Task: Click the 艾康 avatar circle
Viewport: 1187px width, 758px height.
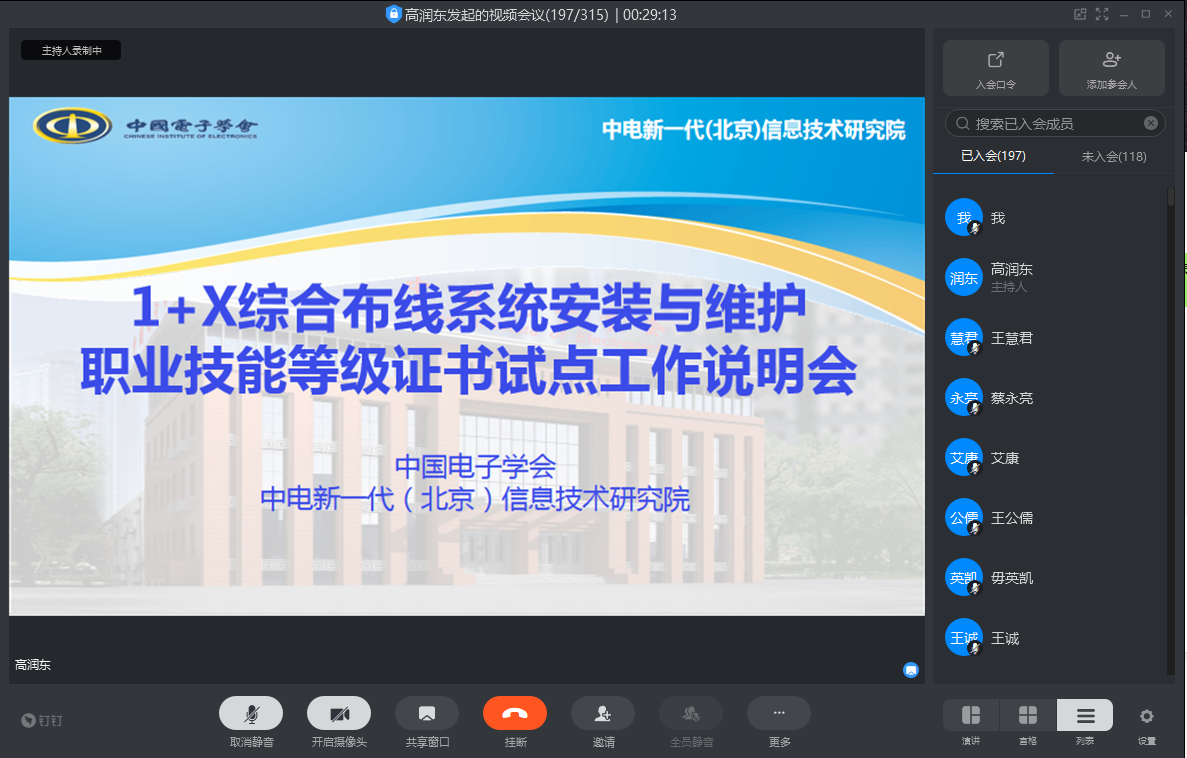Action: coord(964,458)
